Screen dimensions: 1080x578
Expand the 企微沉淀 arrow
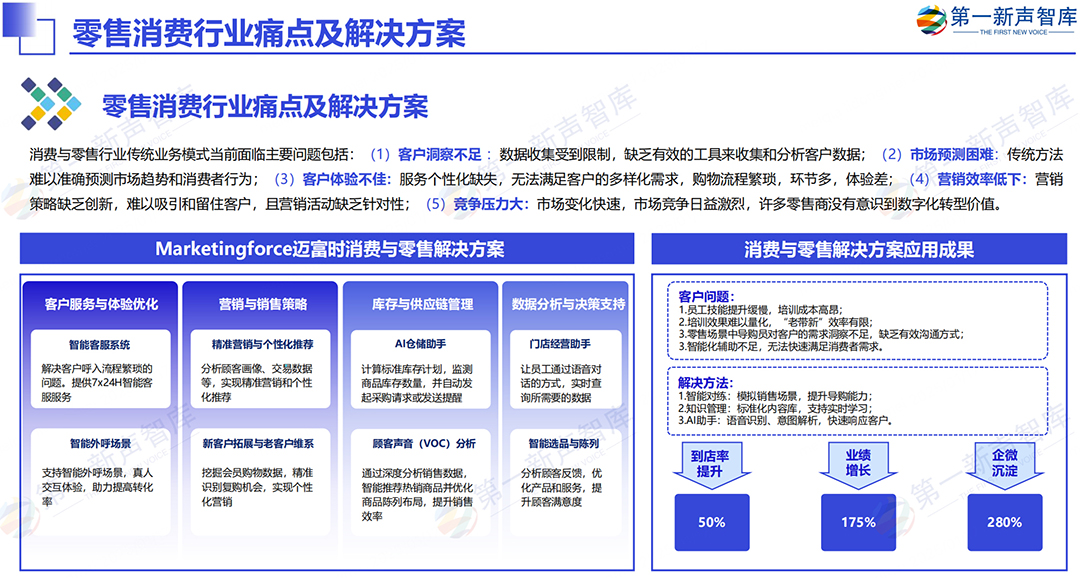(x=1004, y=462)
